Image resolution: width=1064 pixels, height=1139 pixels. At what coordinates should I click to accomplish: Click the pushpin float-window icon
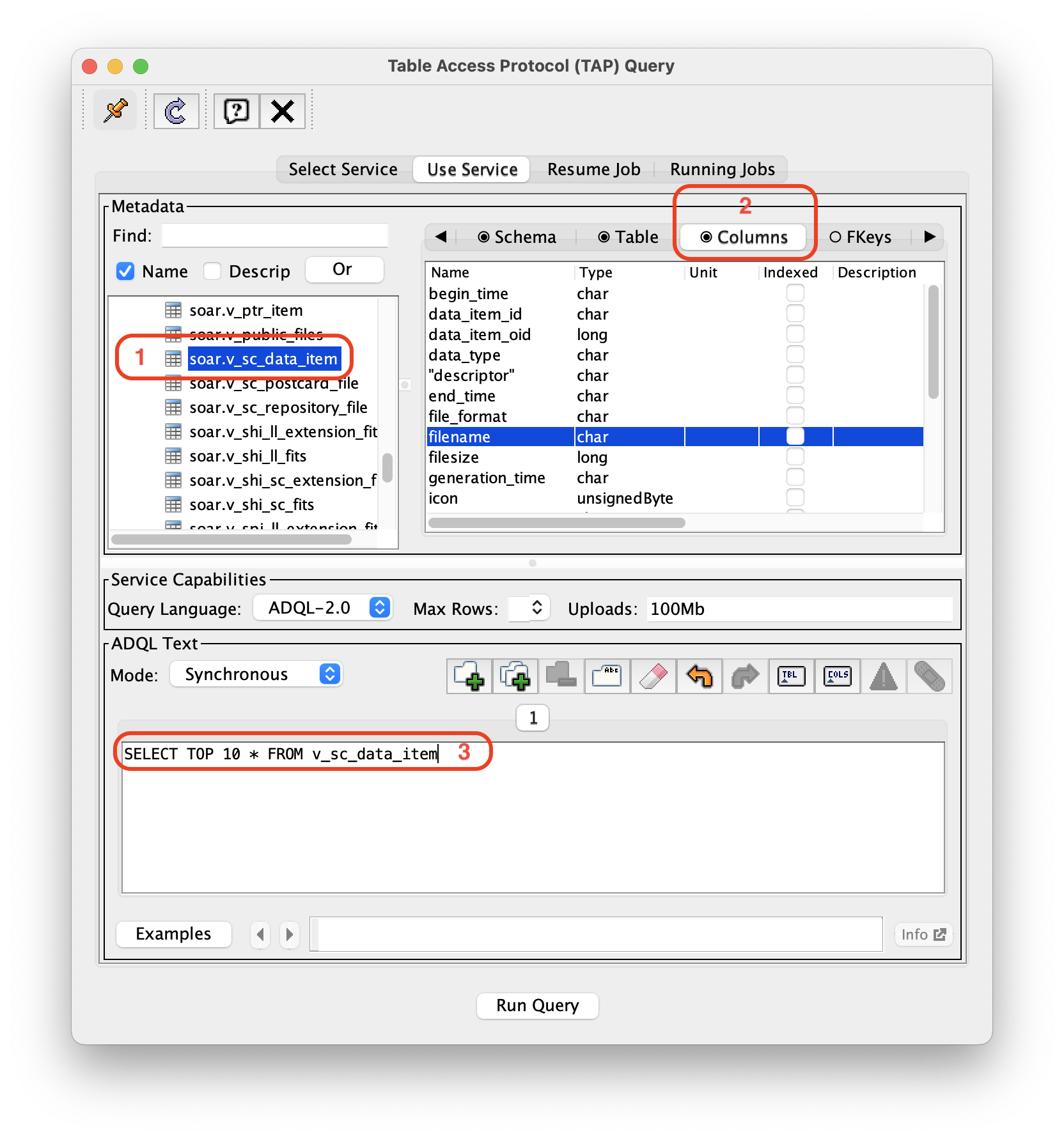pyautogui.click(x=116, y=111)
